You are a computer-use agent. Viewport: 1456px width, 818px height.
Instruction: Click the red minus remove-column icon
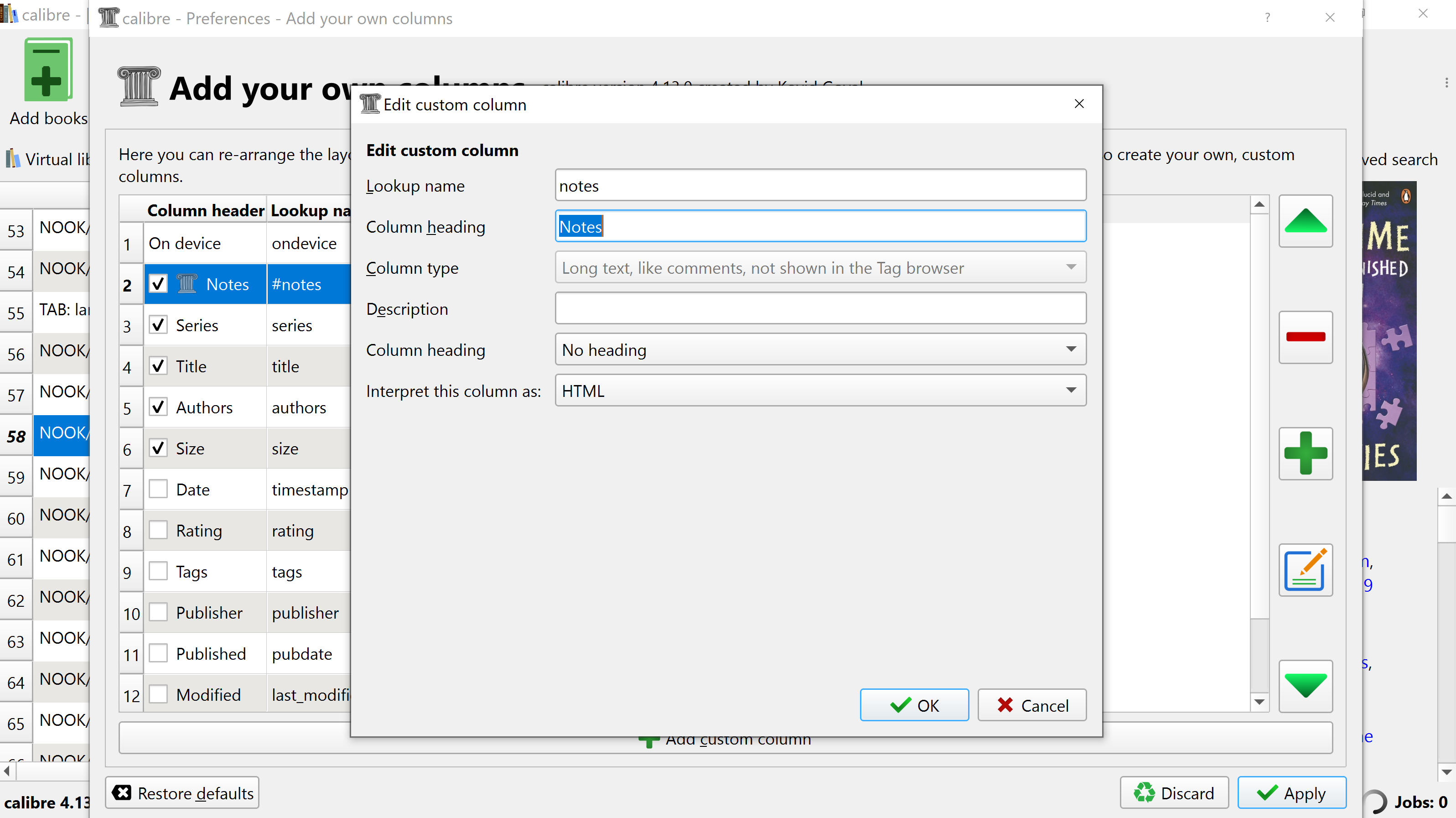(1305, 337)
